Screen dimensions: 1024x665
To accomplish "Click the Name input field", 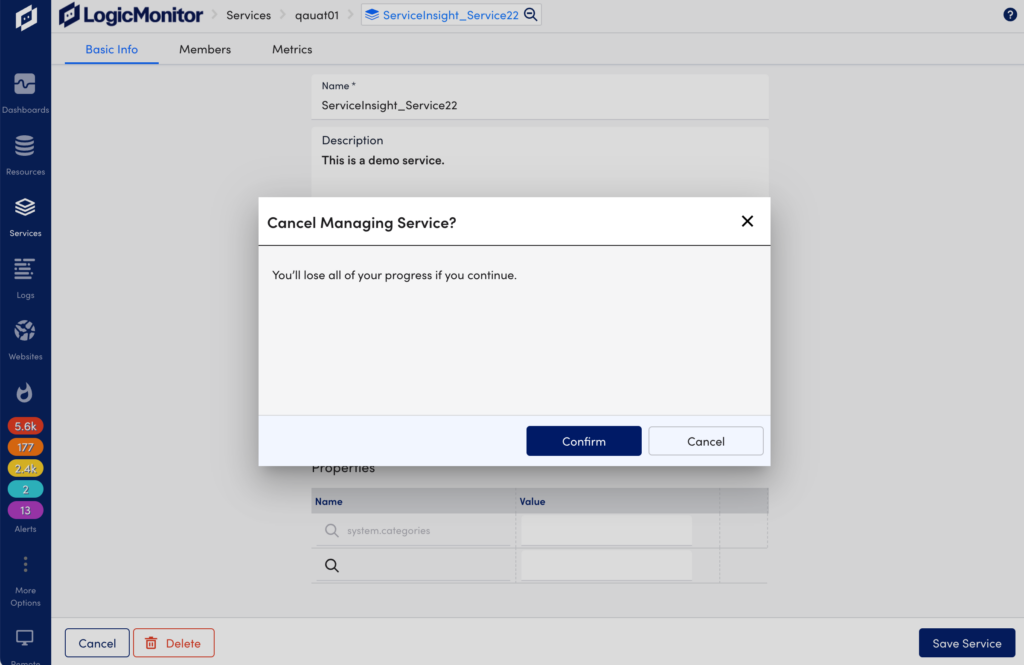I will tap(540, 97).
